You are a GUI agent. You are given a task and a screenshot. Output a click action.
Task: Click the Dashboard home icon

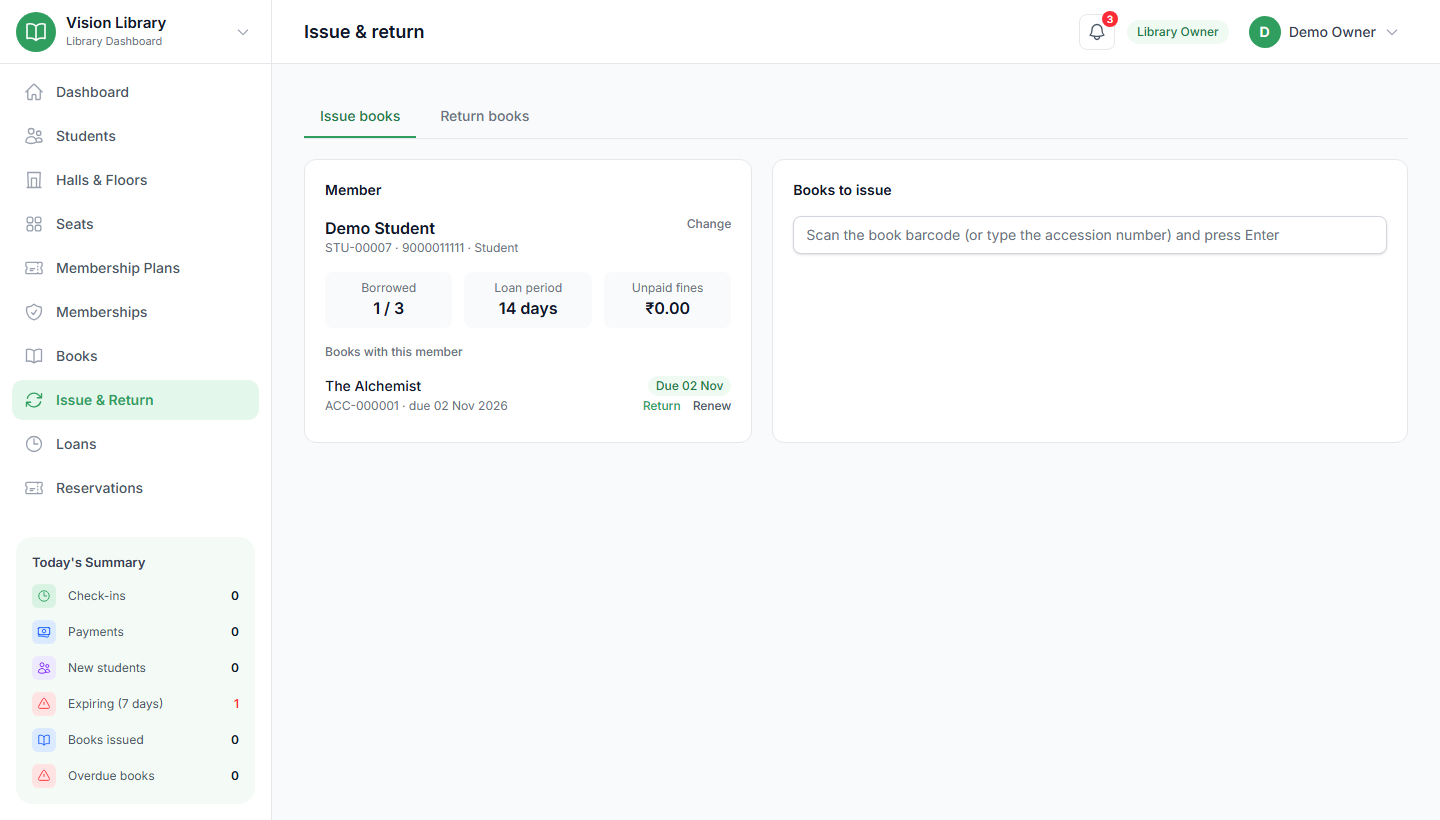(x=34, y=92)
